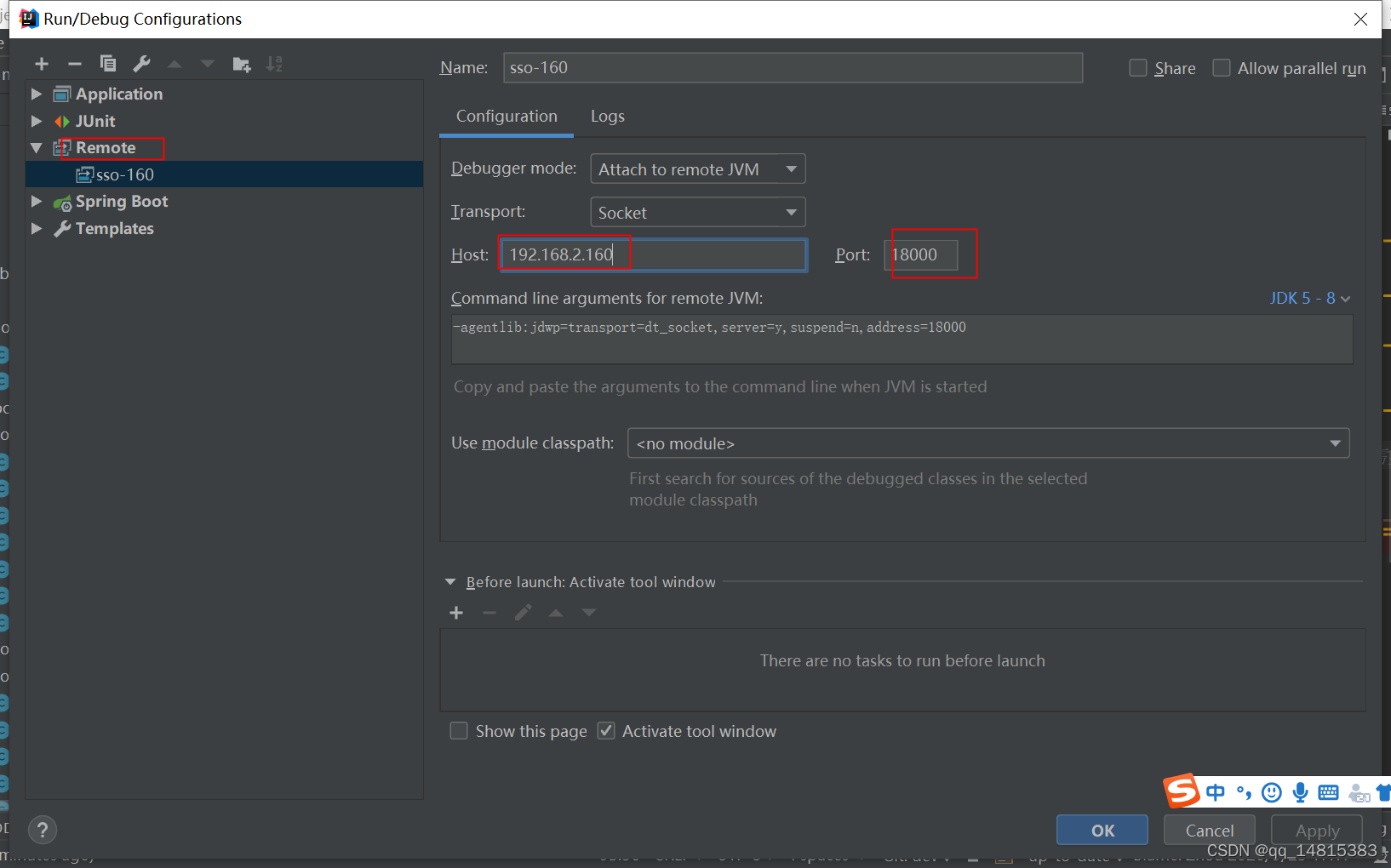
Task: Collapse Before launch section
Action: point(450,582)
